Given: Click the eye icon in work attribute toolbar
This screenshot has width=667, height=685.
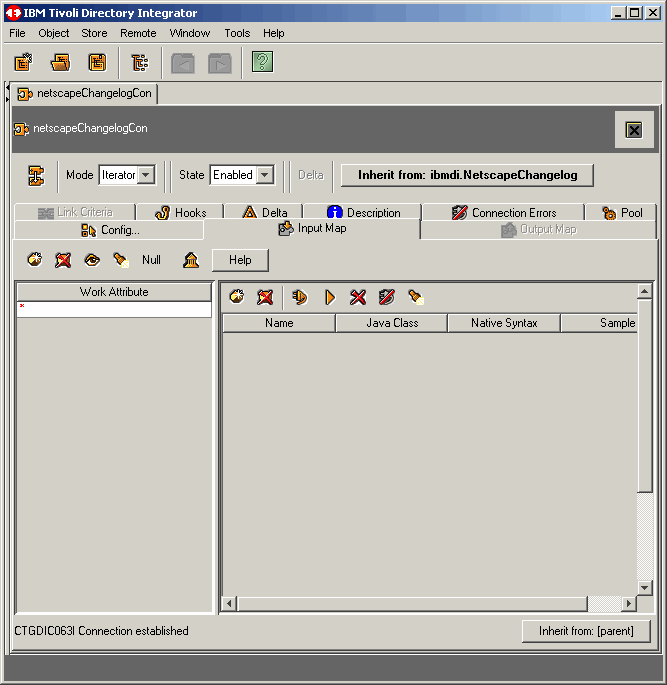Looking at the screenshot, I should (x=92, y=260).
